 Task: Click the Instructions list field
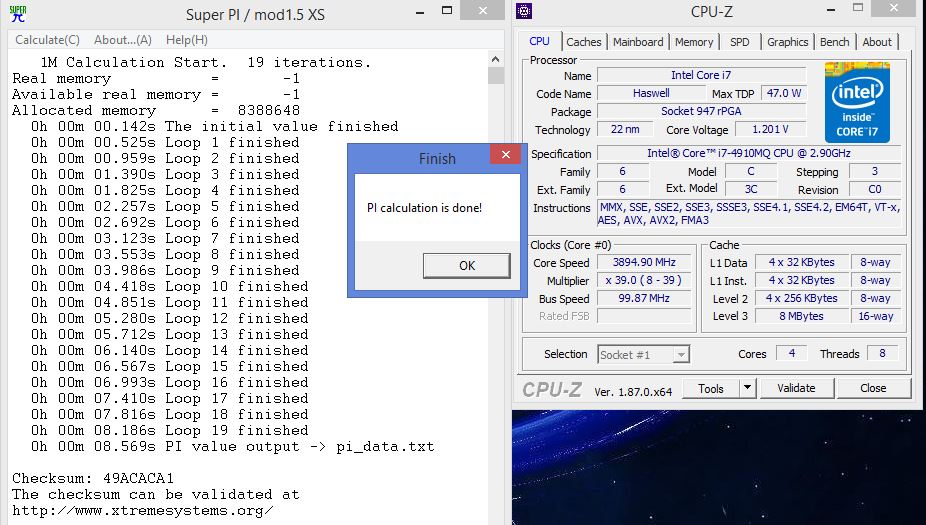[x=749, y=213]
